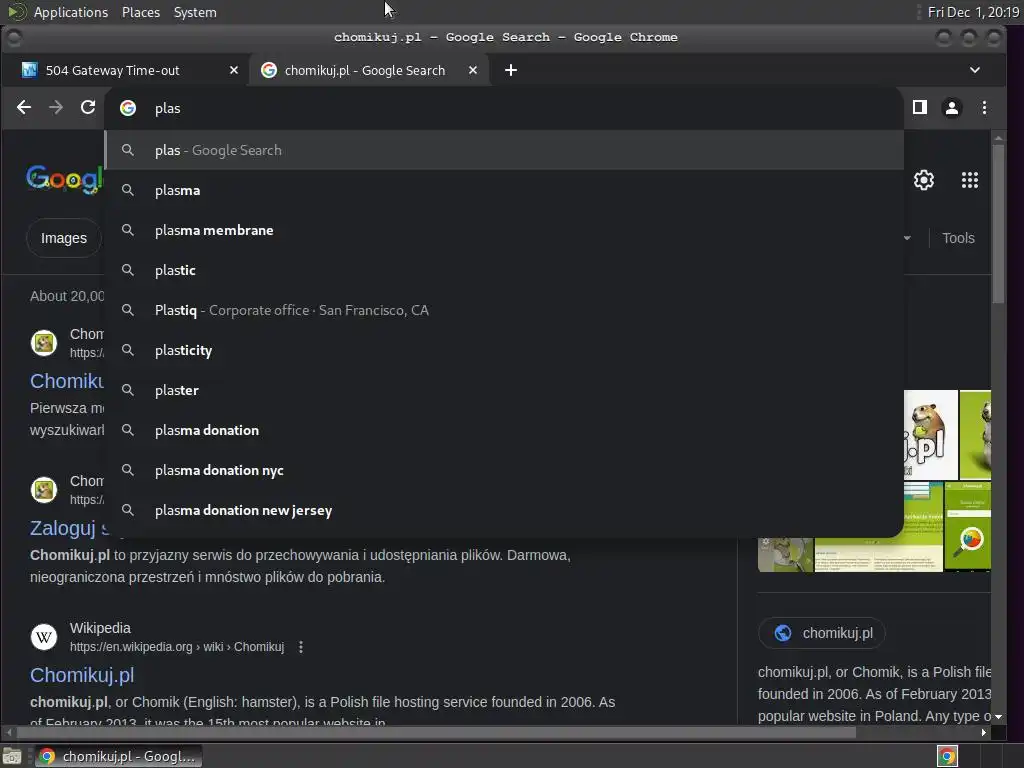
Task: Click chomikuj.pl Chrome taskbar button
Action: 118,756
